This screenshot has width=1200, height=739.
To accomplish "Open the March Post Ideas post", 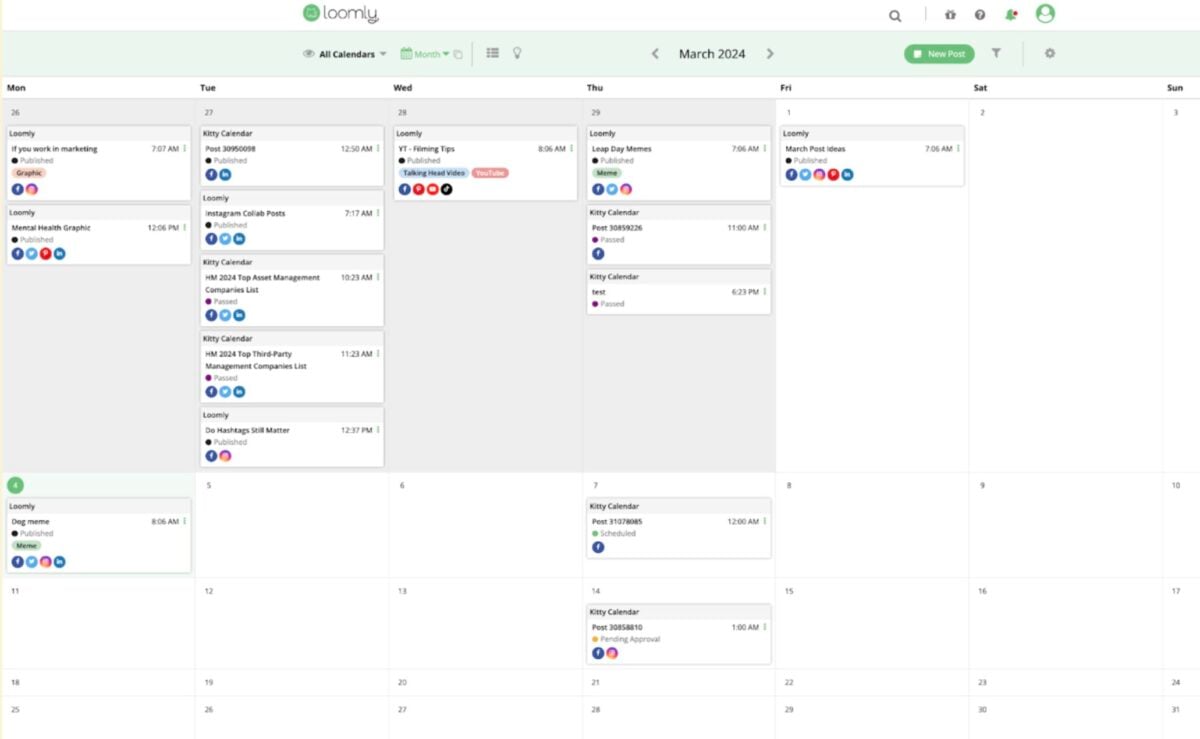I will pos(815,149).
